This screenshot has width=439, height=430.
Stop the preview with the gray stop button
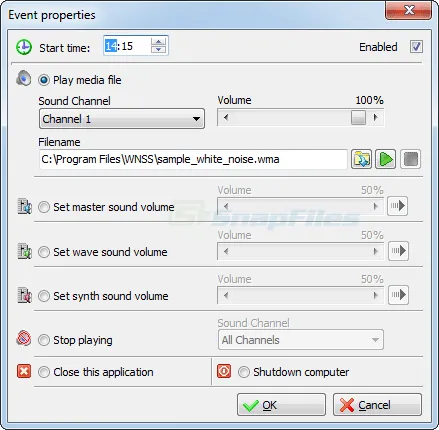[410, 159]
